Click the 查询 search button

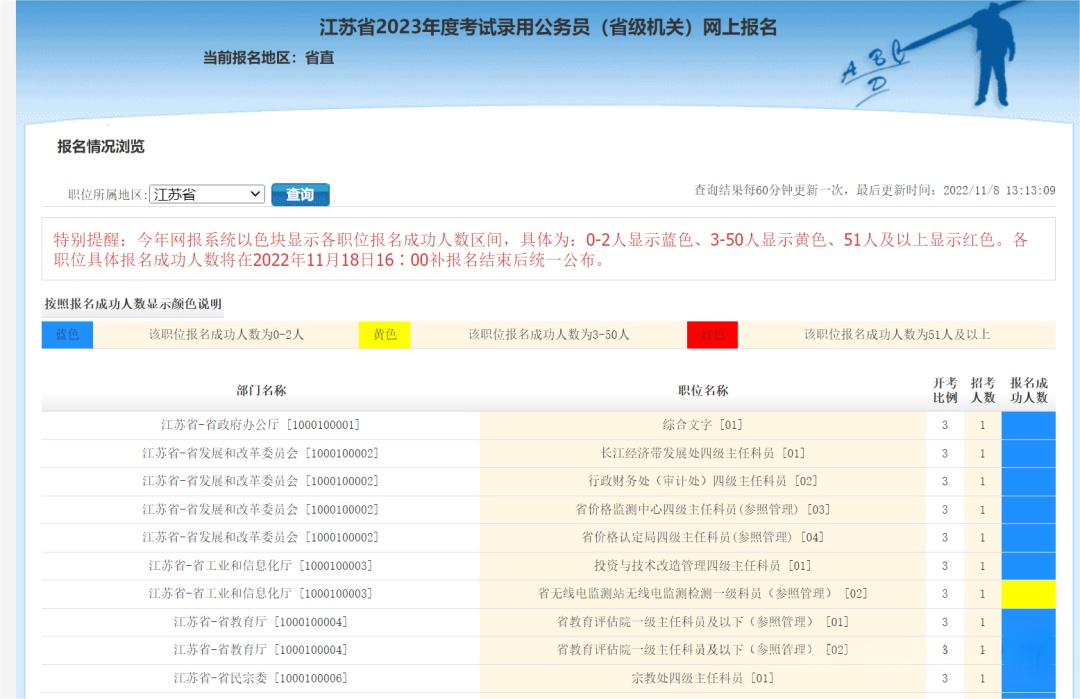(x=300, y=194)
